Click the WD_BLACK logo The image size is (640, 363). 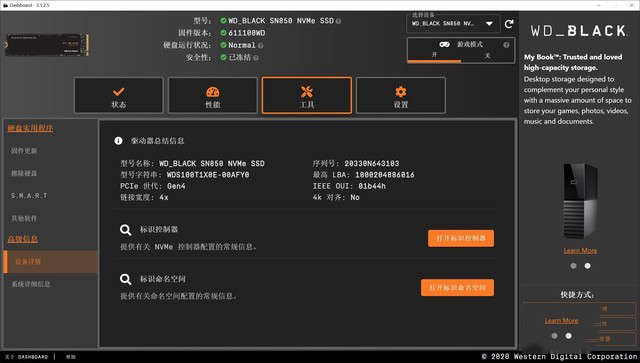tap(579, 31)
